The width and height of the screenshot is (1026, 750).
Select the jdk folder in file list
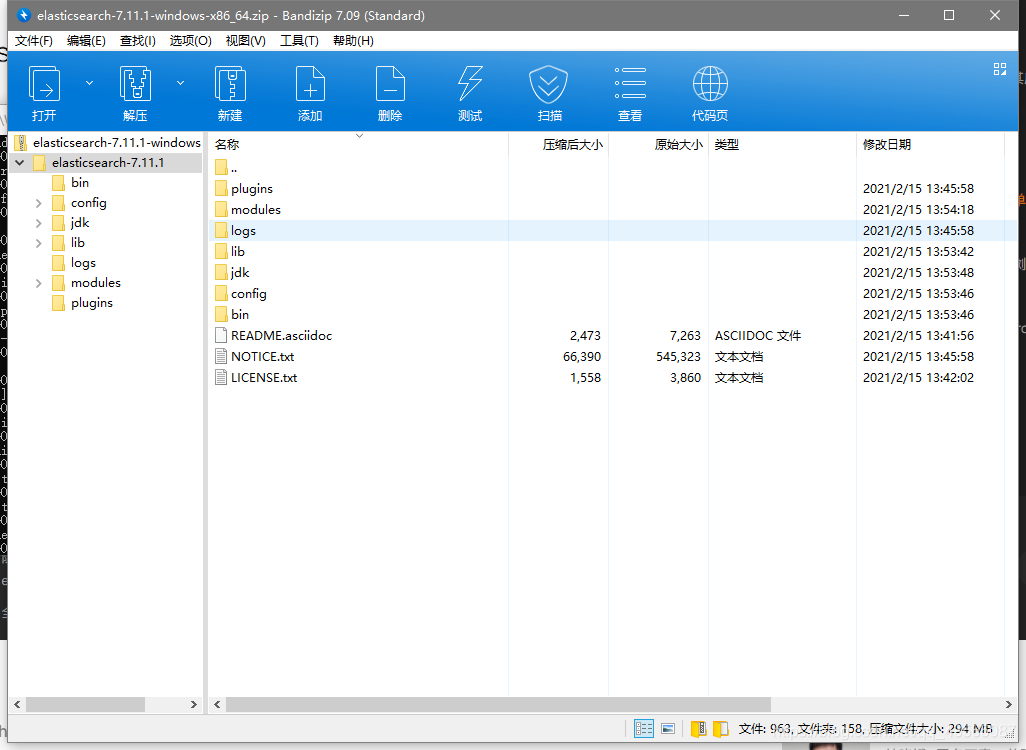click(232, 272)
